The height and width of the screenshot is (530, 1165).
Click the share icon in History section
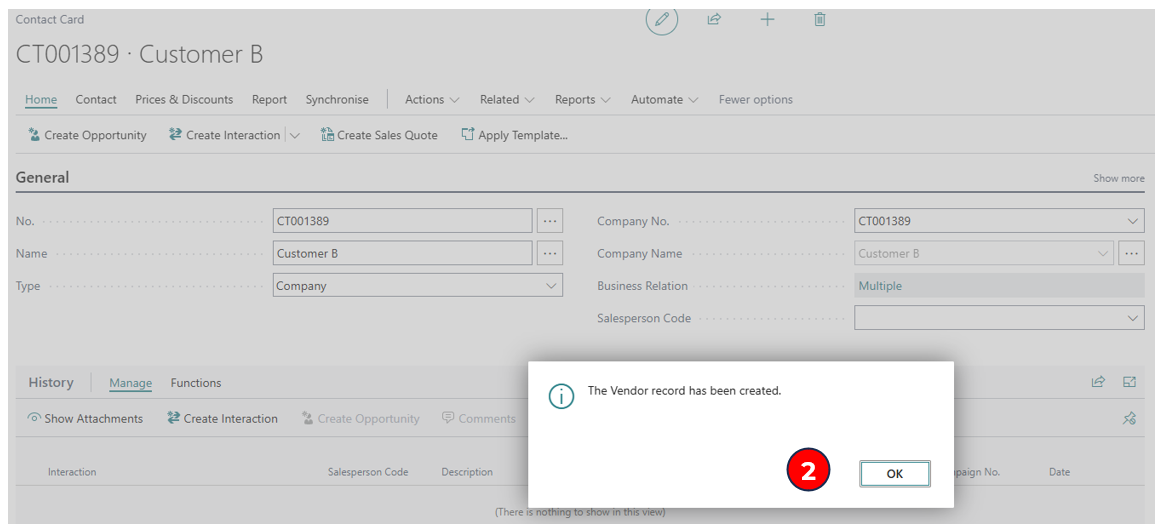point(1098,382)
